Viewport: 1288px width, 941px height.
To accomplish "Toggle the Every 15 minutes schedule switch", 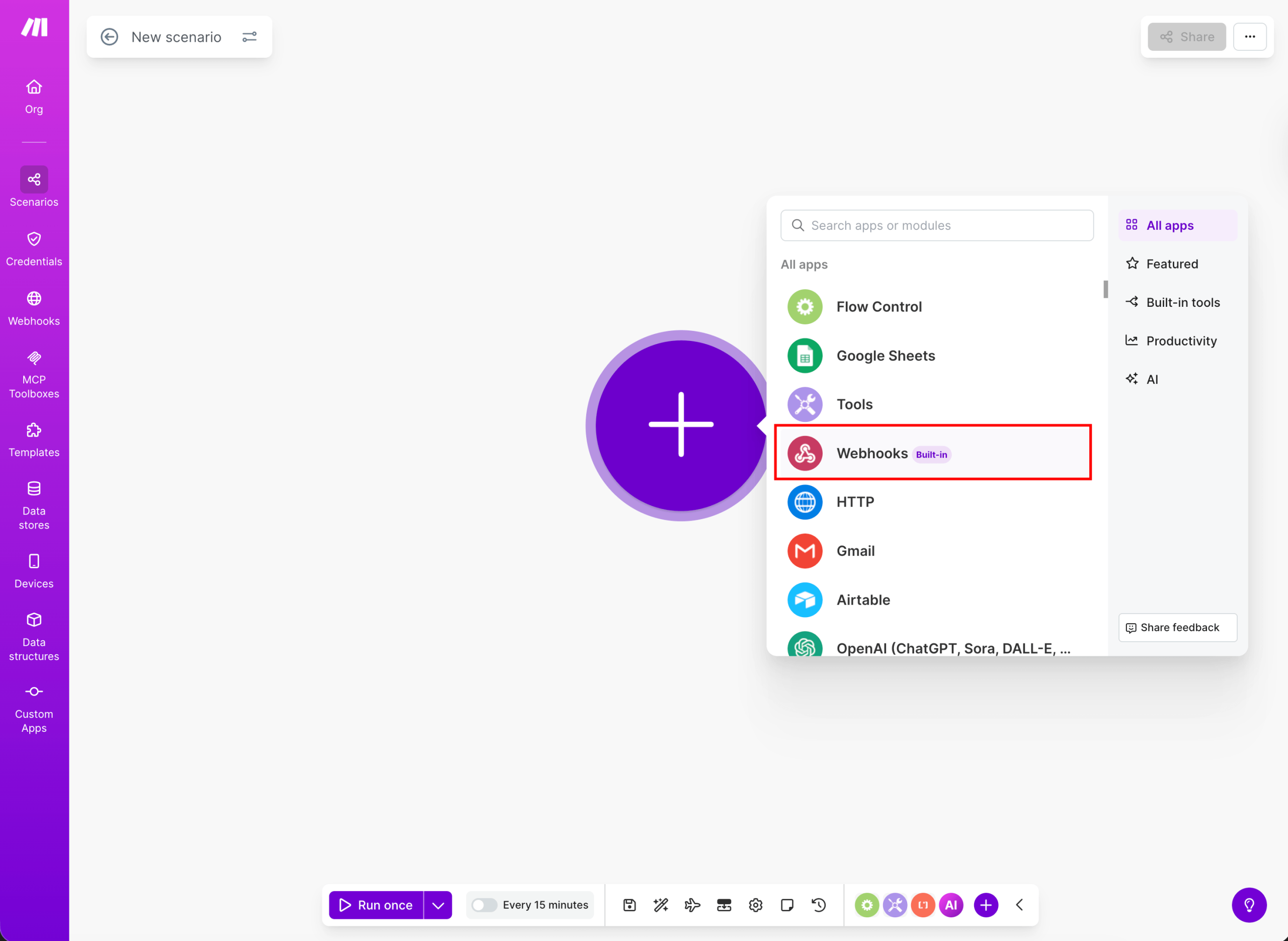I will pyautogui.click(x=484, y=905).
